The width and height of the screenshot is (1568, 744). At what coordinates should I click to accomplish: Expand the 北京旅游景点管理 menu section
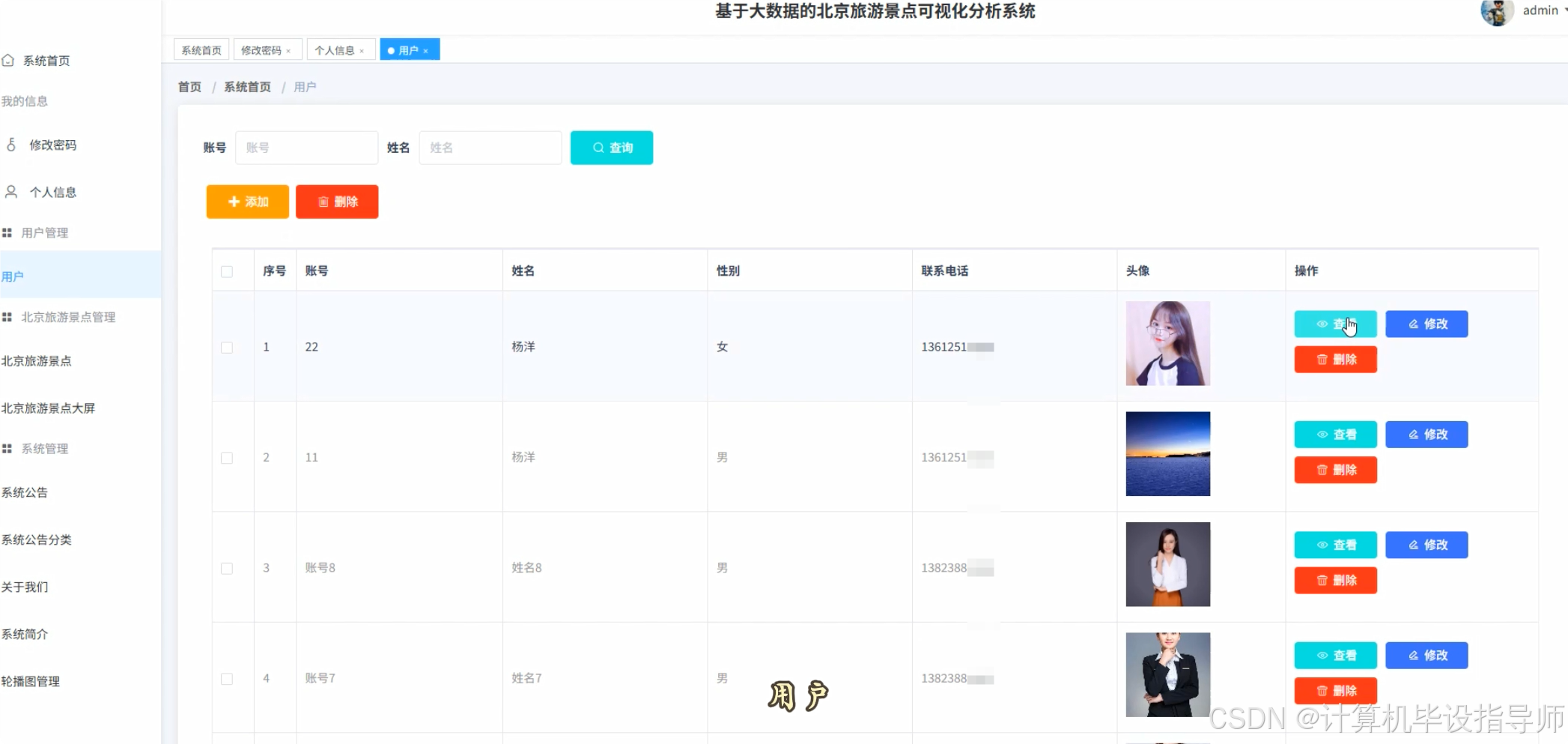[67, 317]
